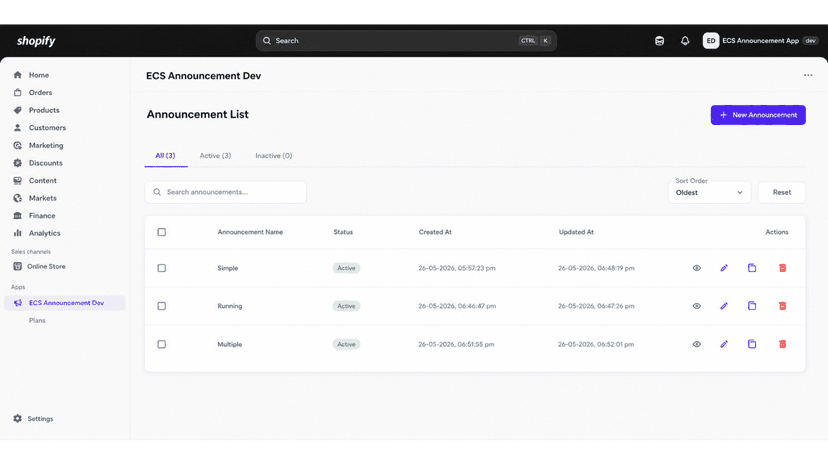Open the three-dot menu beside ECS Announcement Dev
The width and height of the screenshot is (828, 466).
tap(808, 75)
